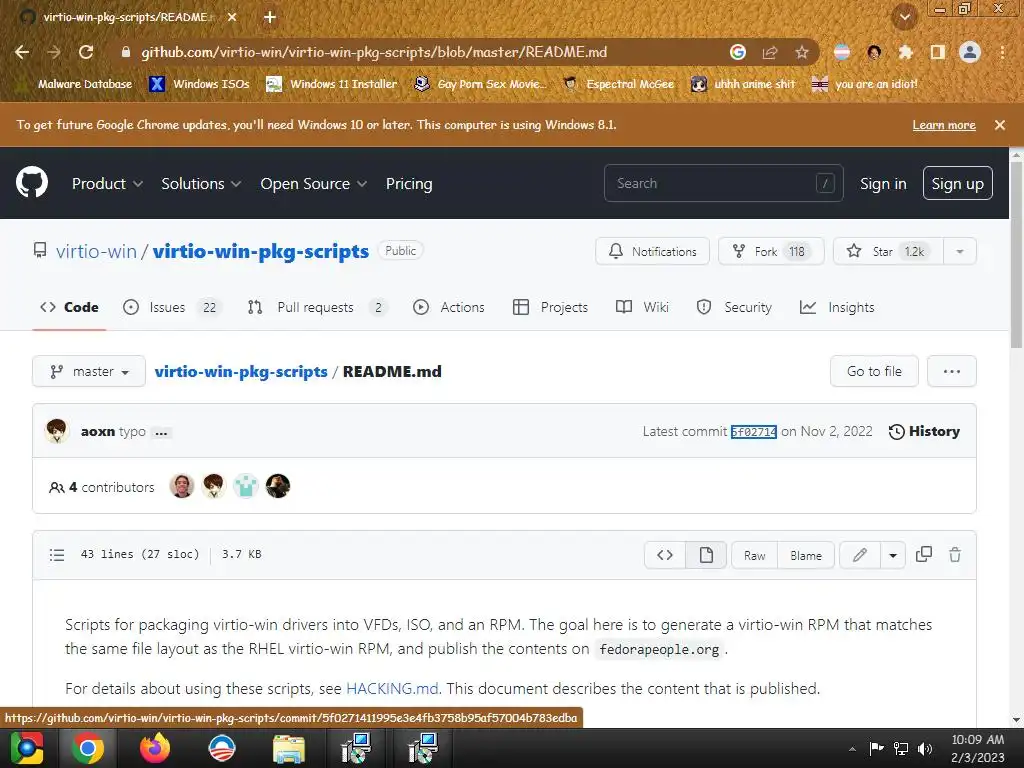Click the Google icon in address bar
1024x768 pixels.
click(738, 52)
